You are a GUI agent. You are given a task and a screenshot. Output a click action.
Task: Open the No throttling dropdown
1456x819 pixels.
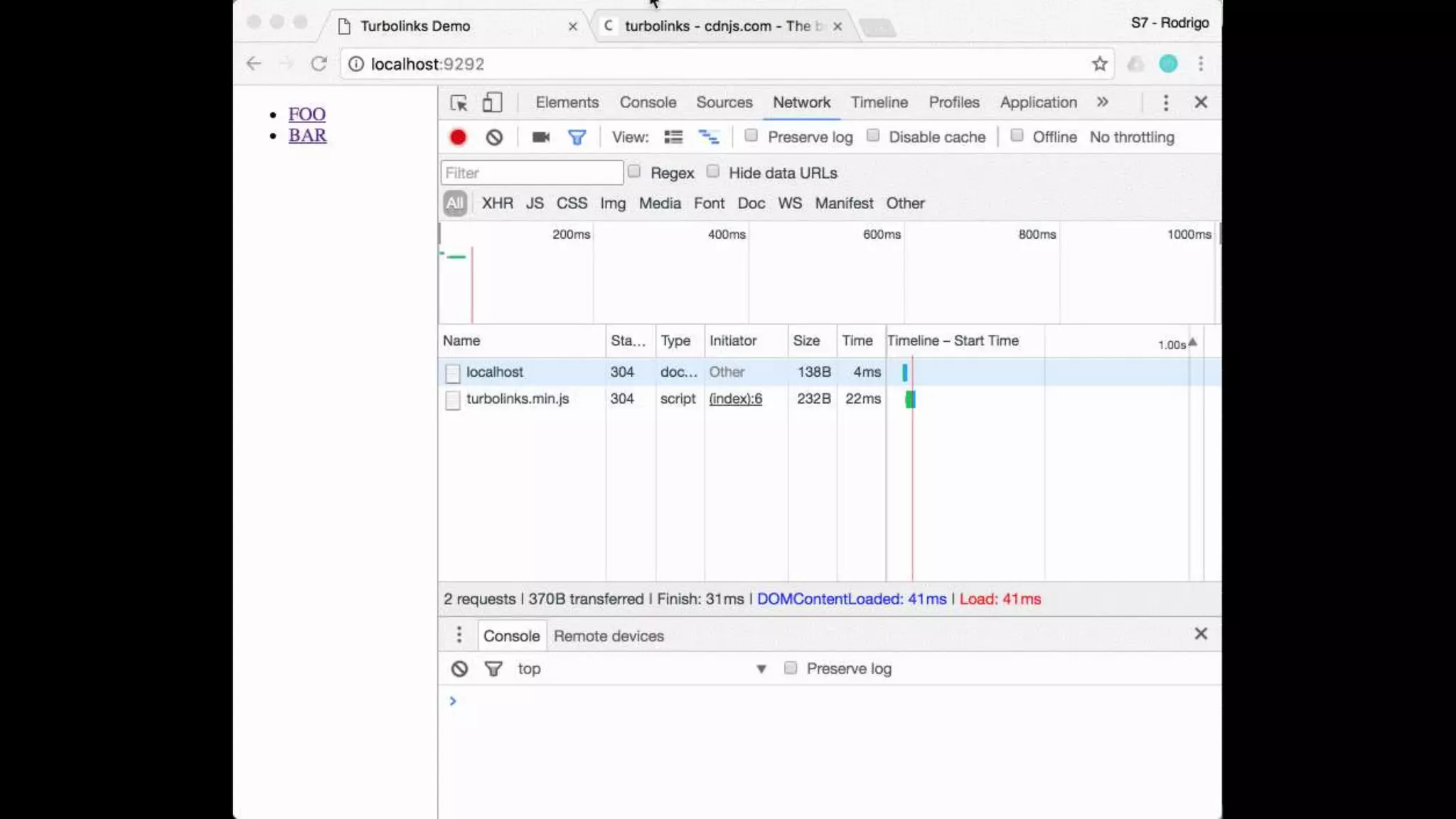[x=1132, y=137]
